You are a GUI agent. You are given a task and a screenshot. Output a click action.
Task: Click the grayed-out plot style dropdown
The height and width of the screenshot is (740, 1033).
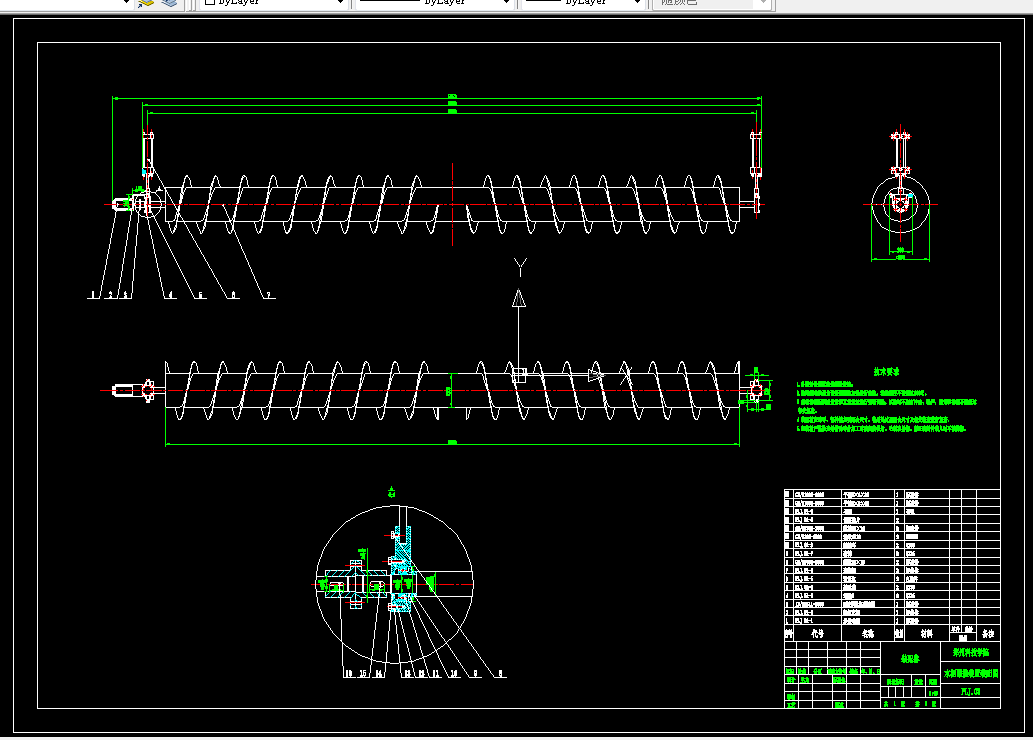pos(710,3)
